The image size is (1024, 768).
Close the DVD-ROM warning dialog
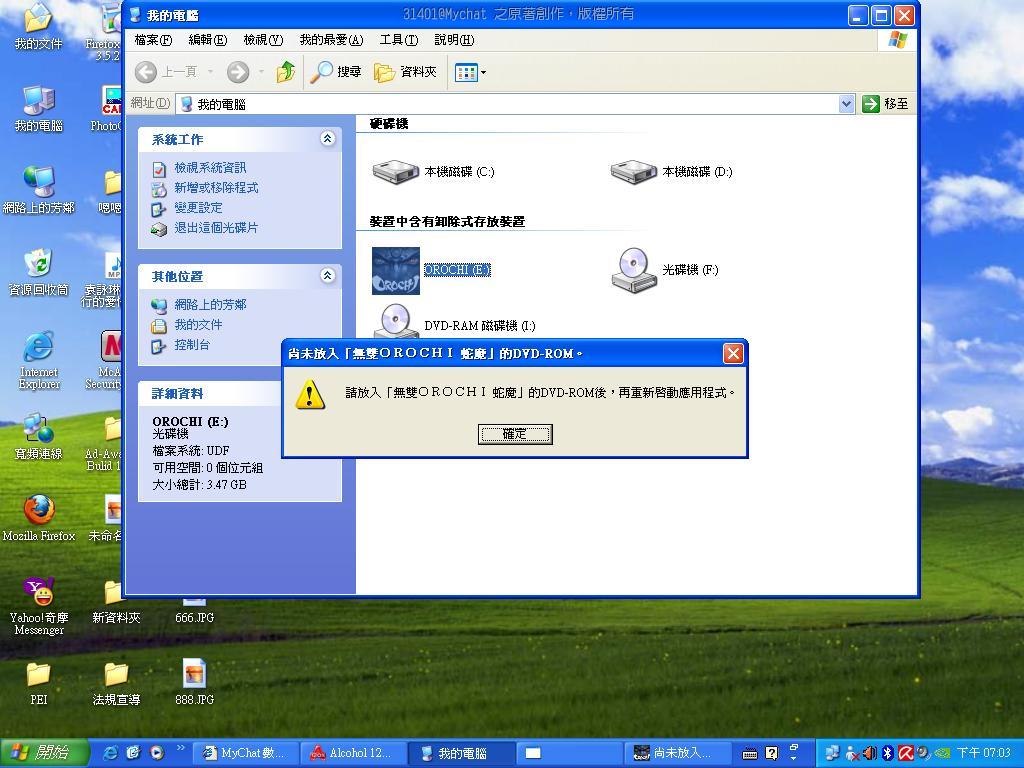click(733, 353)
